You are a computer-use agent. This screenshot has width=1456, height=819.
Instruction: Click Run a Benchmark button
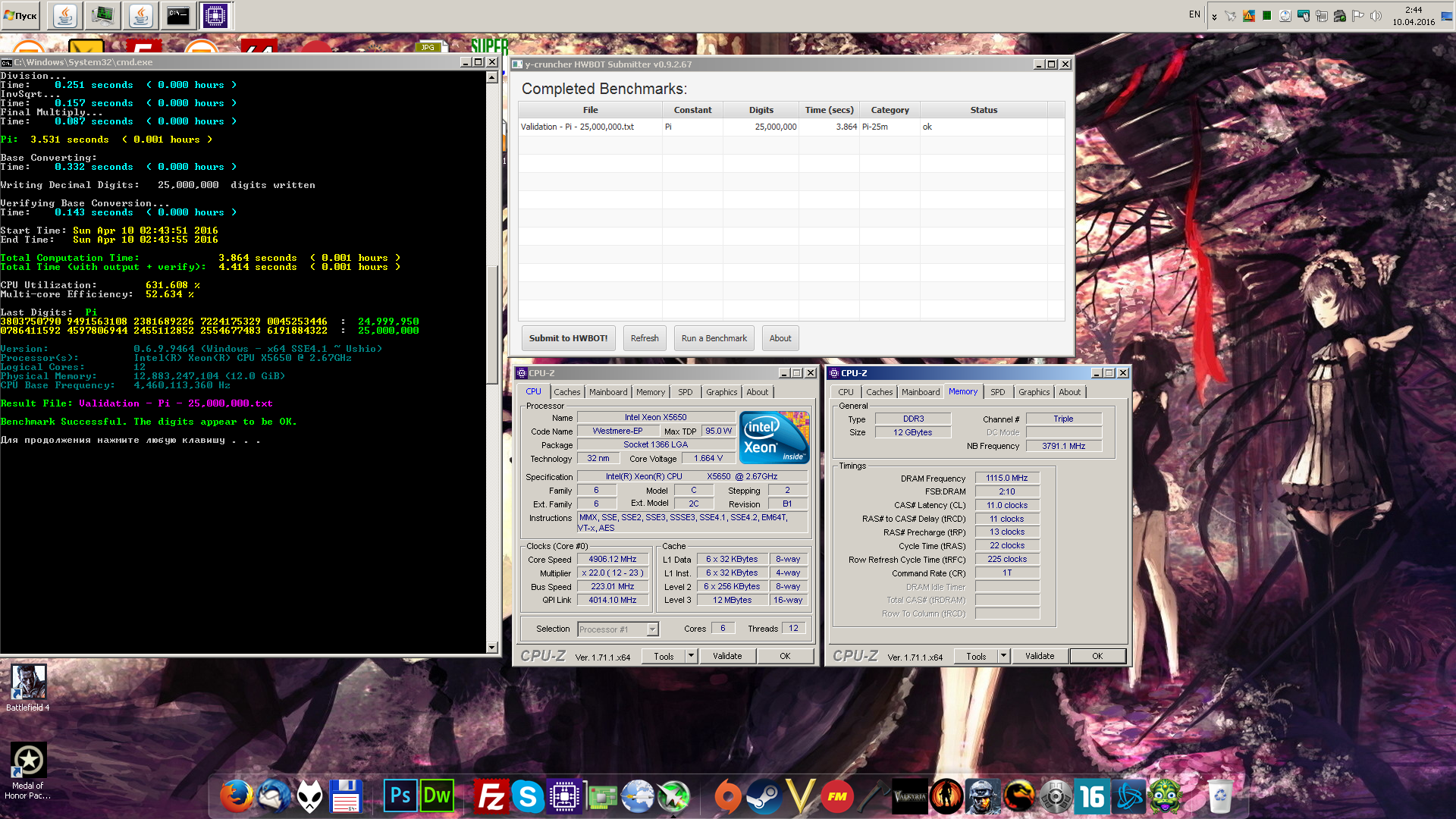pos(714,338)
